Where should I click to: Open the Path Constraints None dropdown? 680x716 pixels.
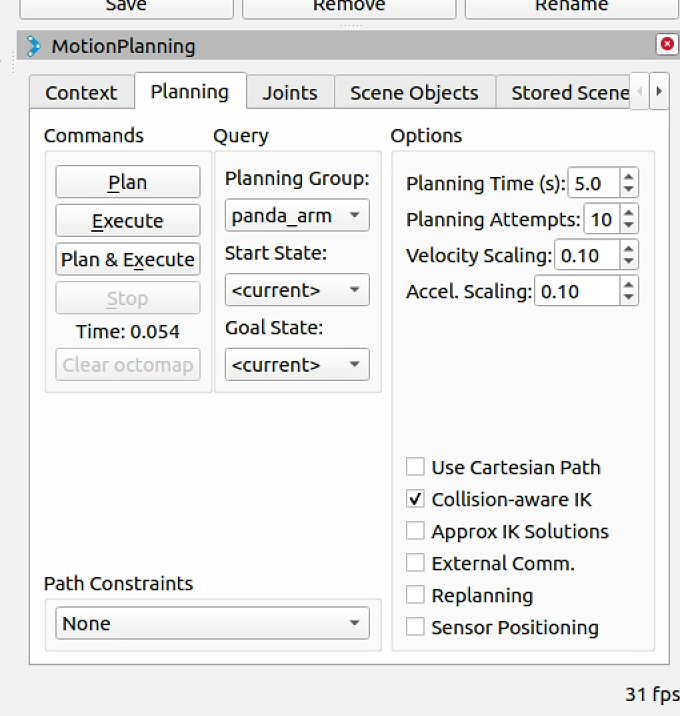tap(212, 623)
